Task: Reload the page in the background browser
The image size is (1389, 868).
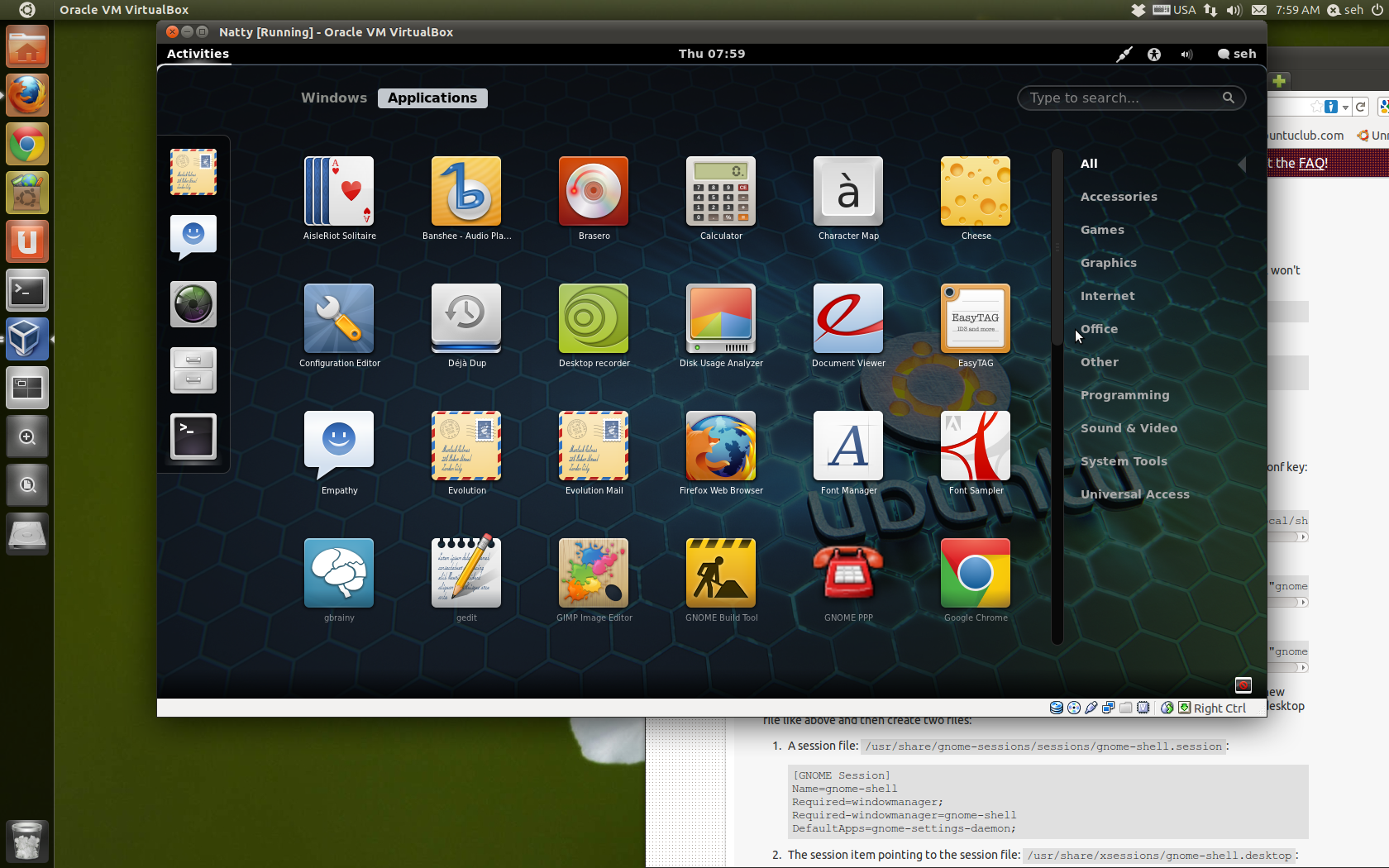Action: [1360, 107]
